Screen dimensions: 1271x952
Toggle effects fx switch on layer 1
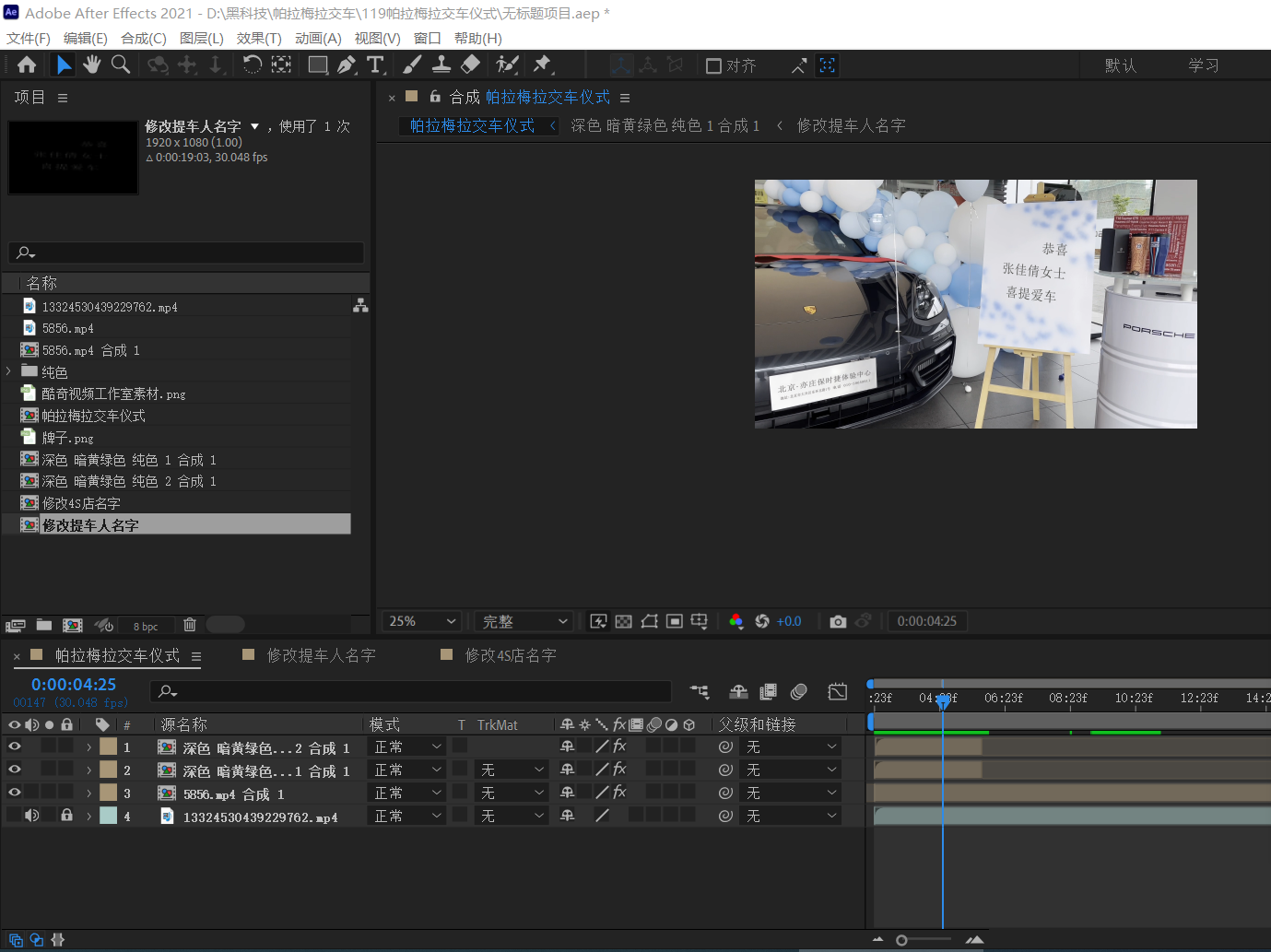[x=619, y=746]
